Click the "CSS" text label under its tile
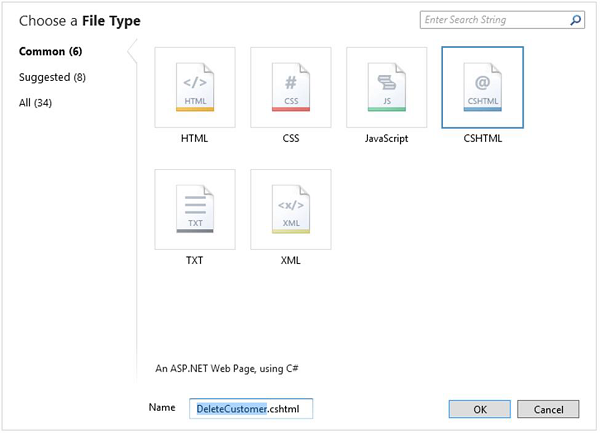The width and height of the screenshot is (600, 433). click(x=291, y=139)
